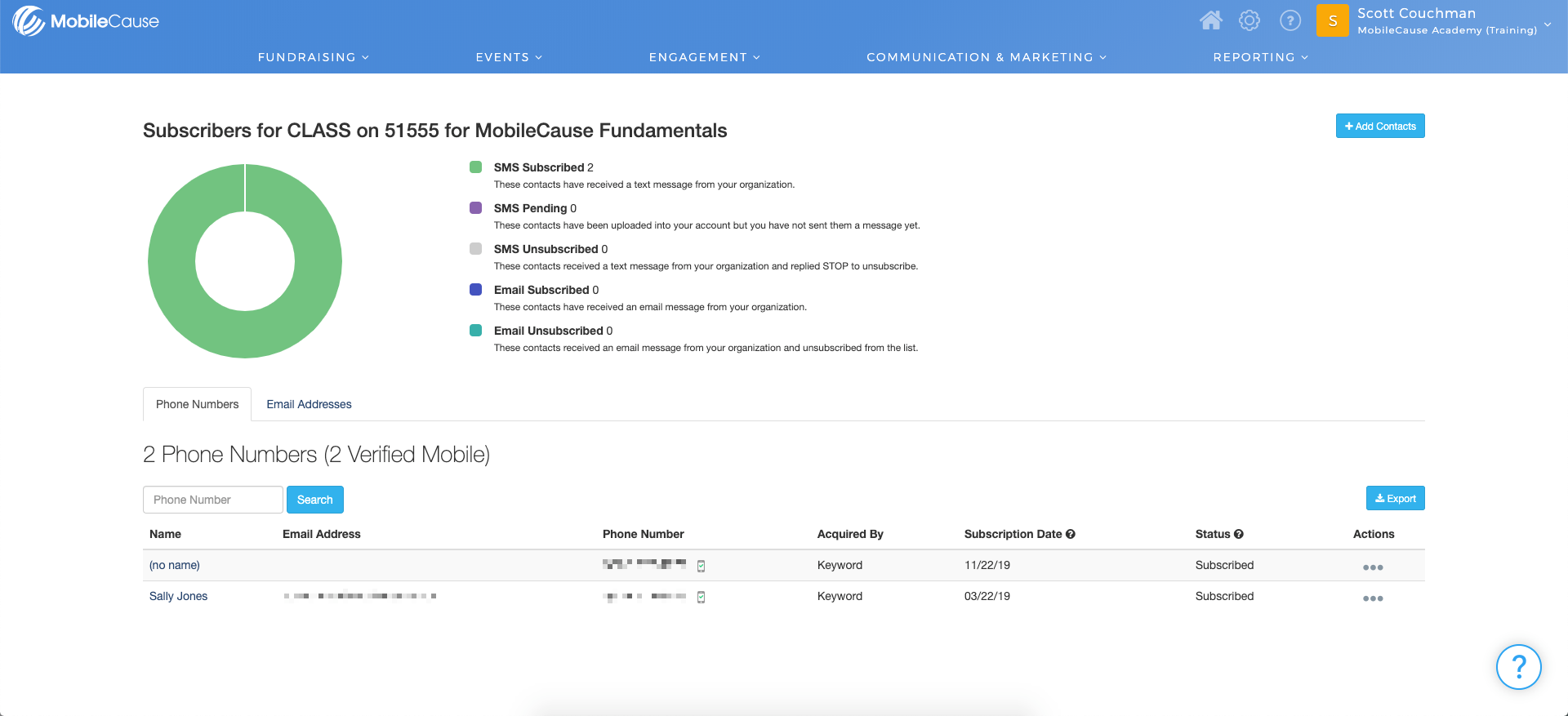The width and height of the screenshot is (1568, 716).
Task: Expand the Scott Couchman account menu
Action: click(x=1454, y=21)
